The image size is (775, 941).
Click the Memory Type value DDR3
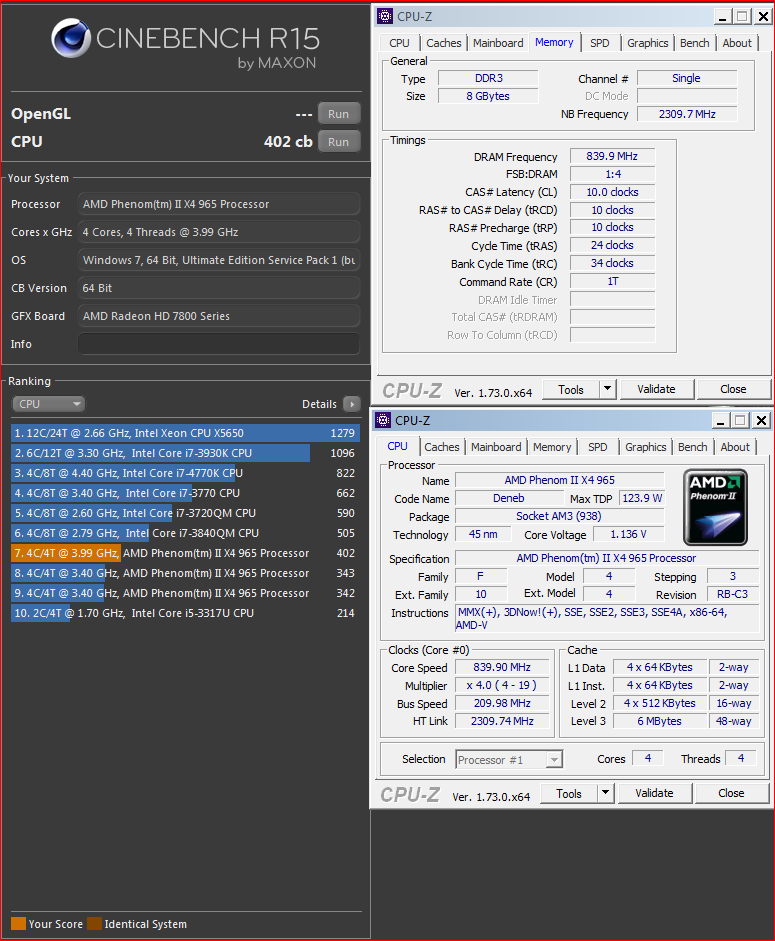pos(489,78)
